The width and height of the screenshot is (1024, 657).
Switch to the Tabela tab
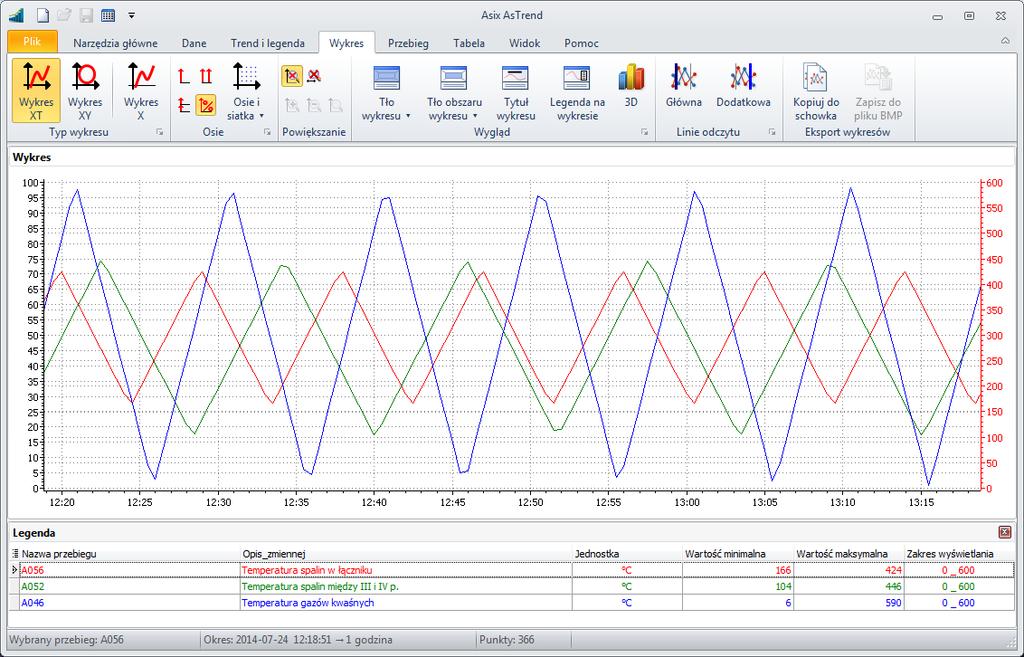click(469, 43)
